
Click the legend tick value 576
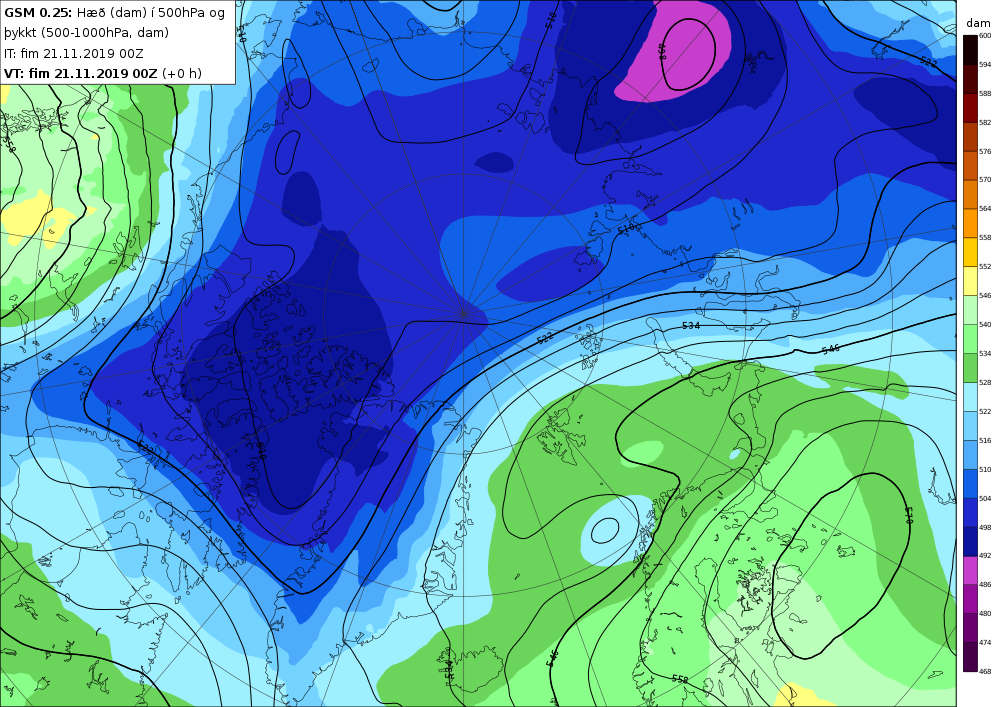pyautogui.click(x=985, y=152)
